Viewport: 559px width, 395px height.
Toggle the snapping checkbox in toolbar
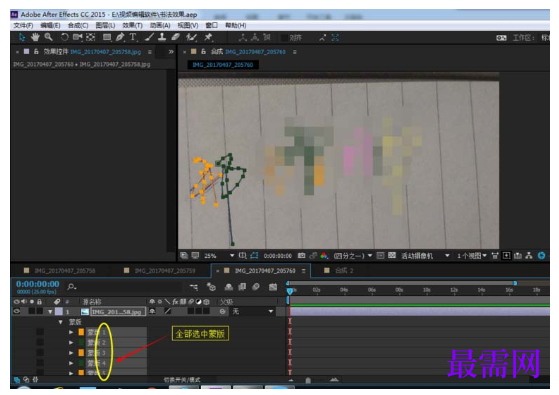pos(284,37)
